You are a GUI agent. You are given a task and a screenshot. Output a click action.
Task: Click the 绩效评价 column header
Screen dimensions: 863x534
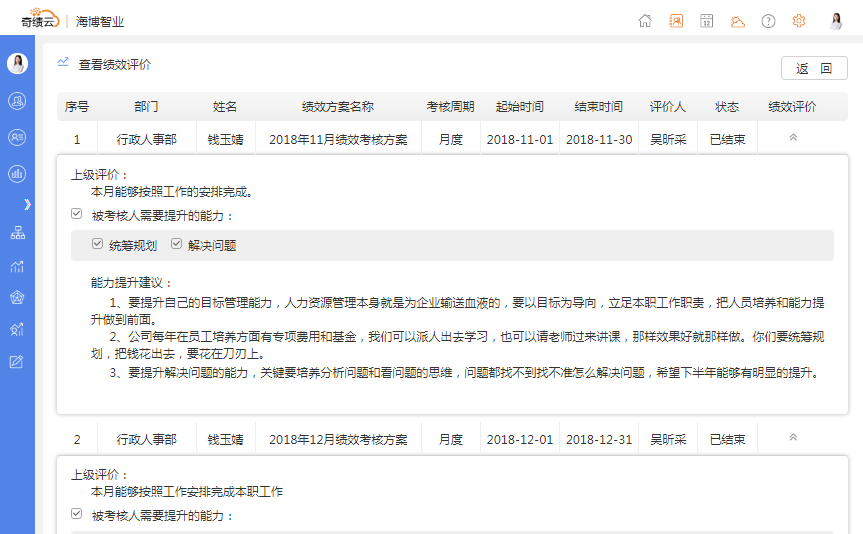793,106
